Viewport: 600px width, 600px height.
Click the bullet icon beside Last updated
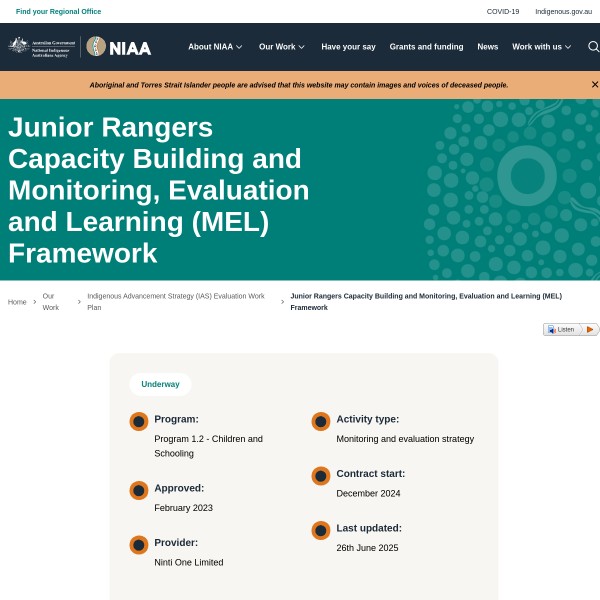point(321,530)
